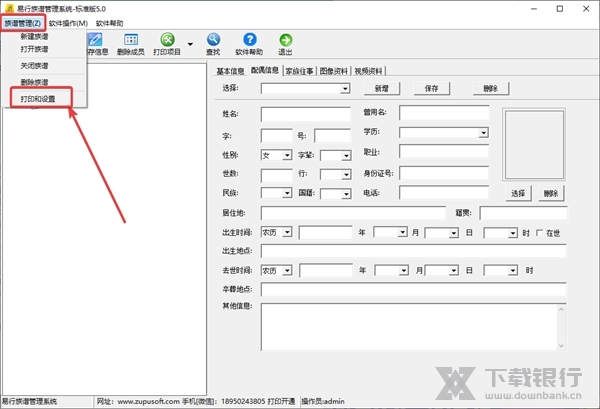The height and width of the screenshot is (409, 600).
Task: Click the save info pencil icon
Action: tap(95, 39)
